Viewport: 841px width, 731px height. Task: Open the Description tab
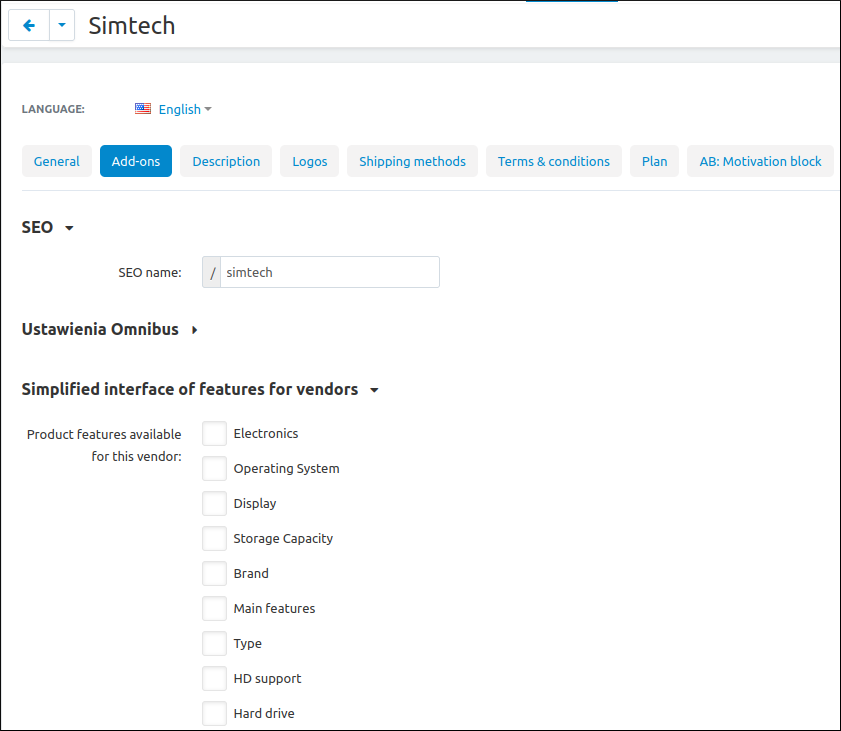point(226,161)
